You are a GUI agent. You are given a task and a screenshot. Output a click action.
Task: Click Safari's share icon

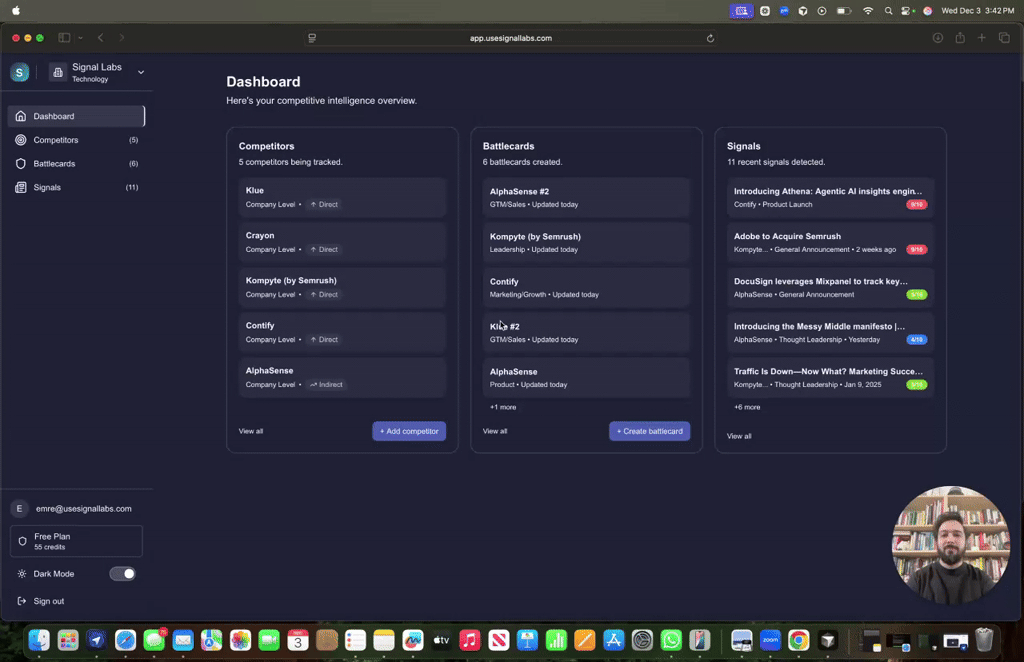[x=960, y=38]
